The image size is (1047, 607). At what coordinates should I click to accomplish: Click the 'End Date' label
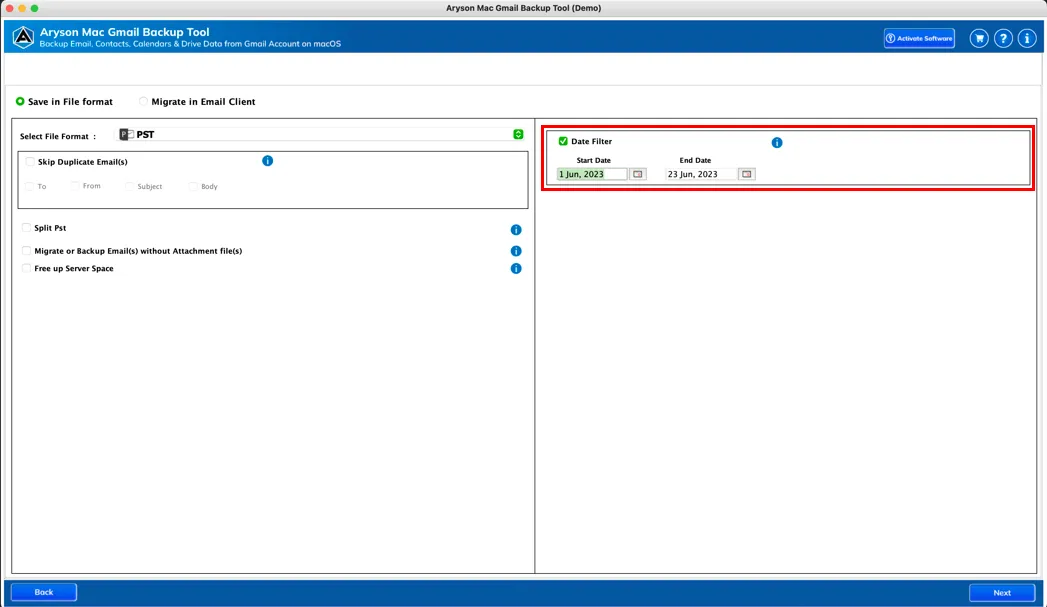[x=695, y=160]
